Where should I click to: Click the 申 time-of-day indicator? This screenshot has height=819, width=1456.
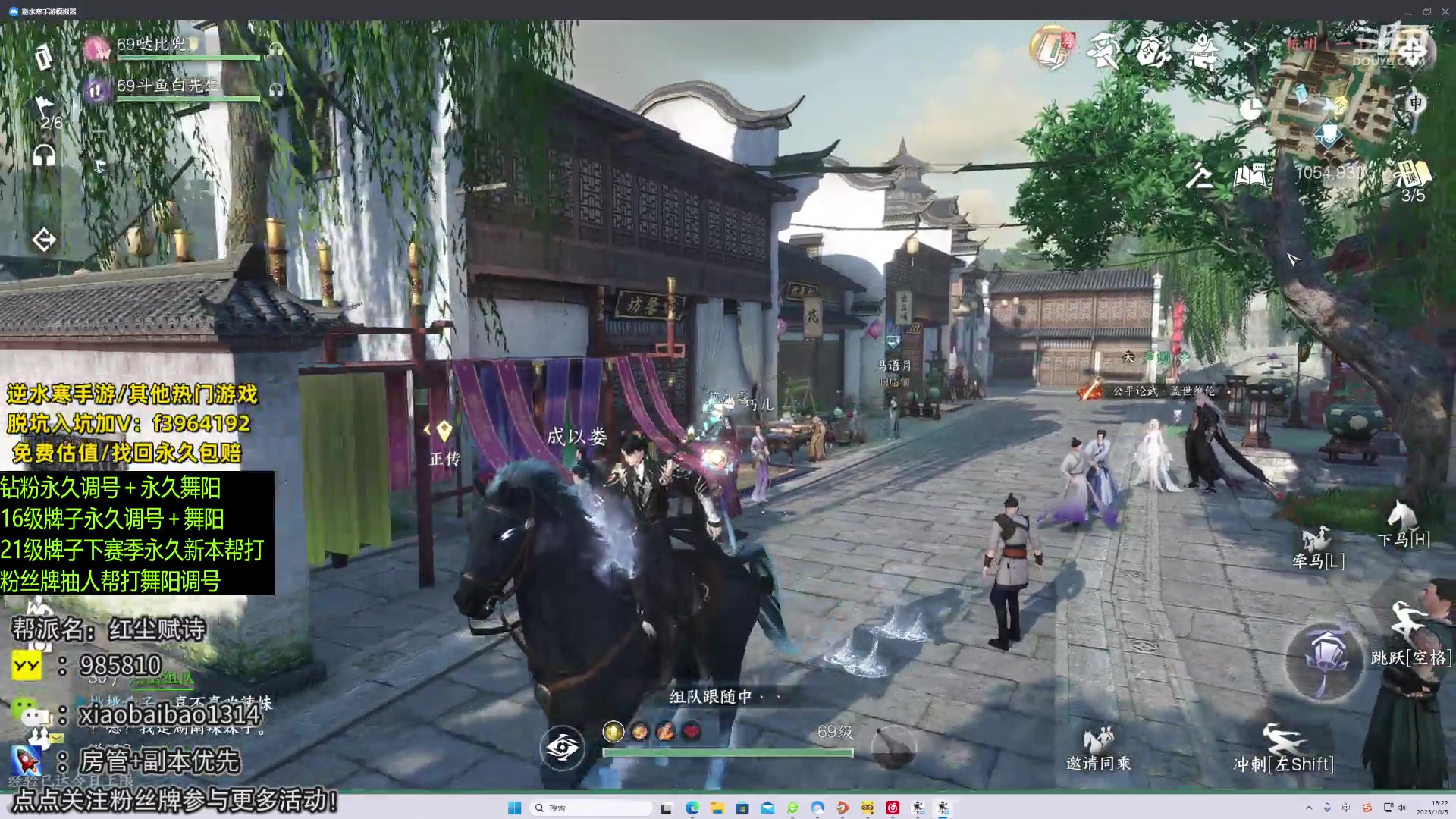point(1415,103)
